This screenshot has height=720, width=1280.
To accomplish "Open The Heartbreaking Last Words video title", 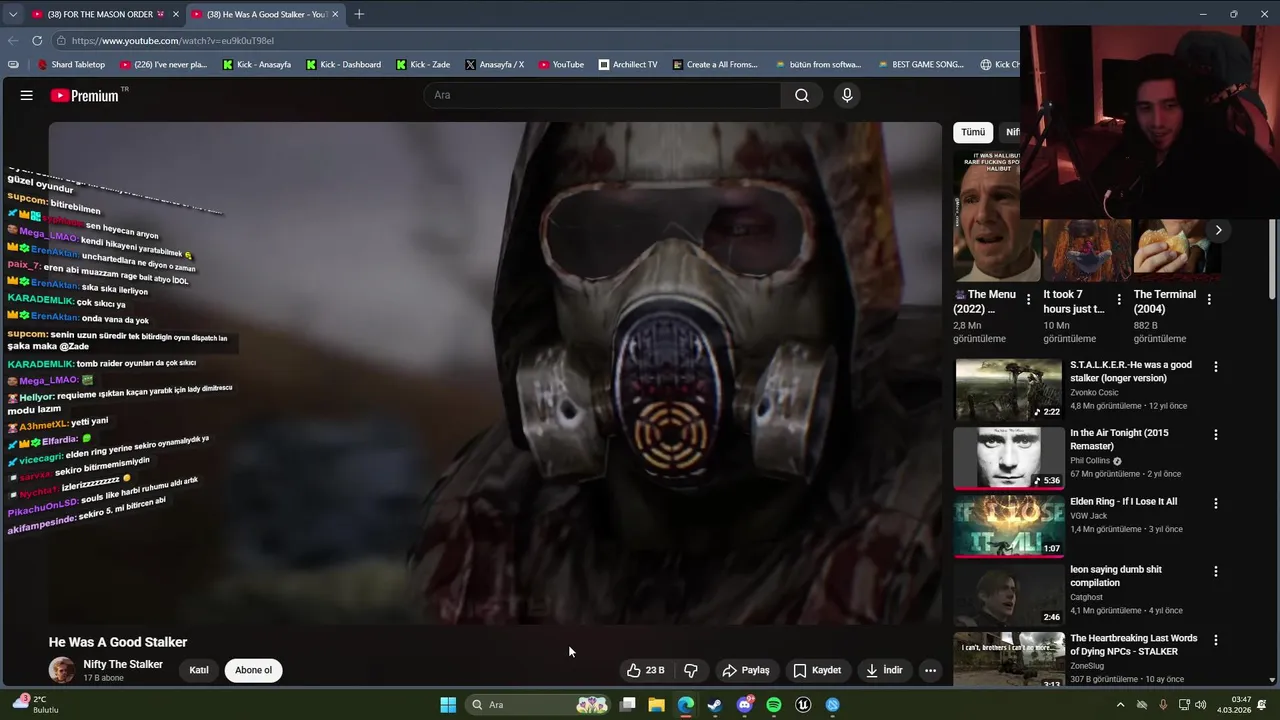I will [x=1133, y=645].
